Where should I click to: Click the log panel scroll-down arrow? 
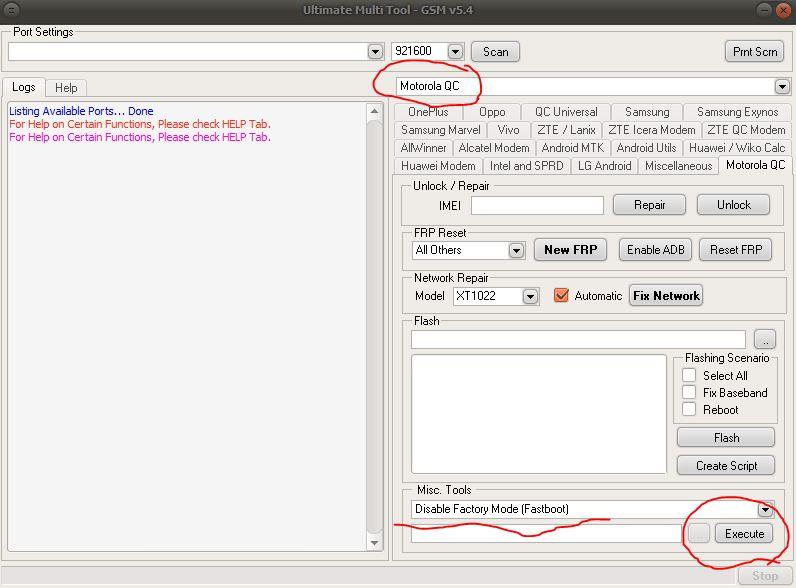(374, 543)
